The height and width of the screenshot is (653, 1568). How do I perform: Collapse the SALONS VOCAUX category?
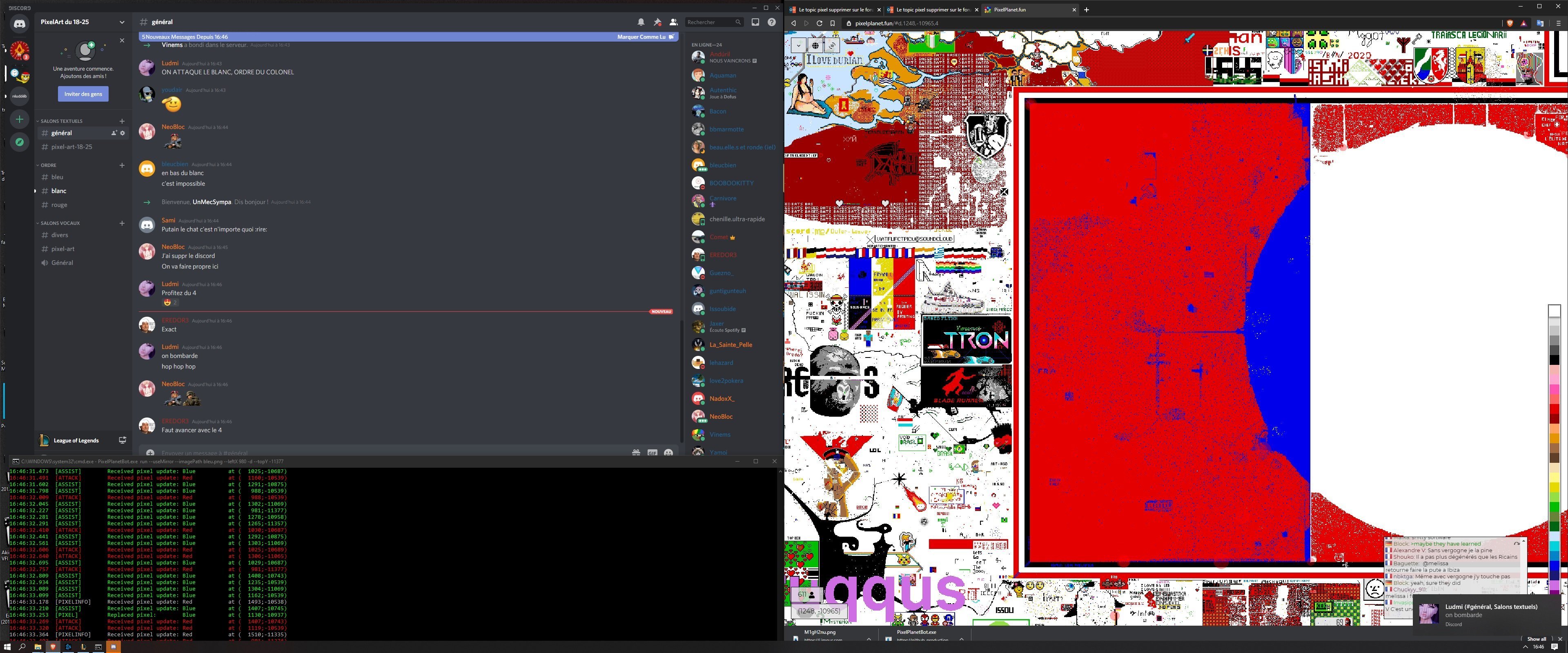click(x=60, y=223)
